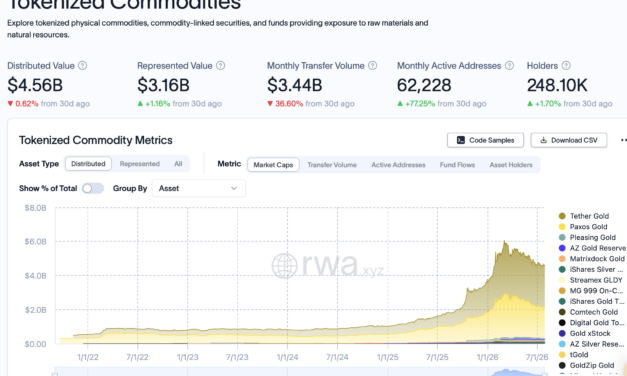
Task: Click the Distributed Value help icon
Action: [x=82, y=66]
